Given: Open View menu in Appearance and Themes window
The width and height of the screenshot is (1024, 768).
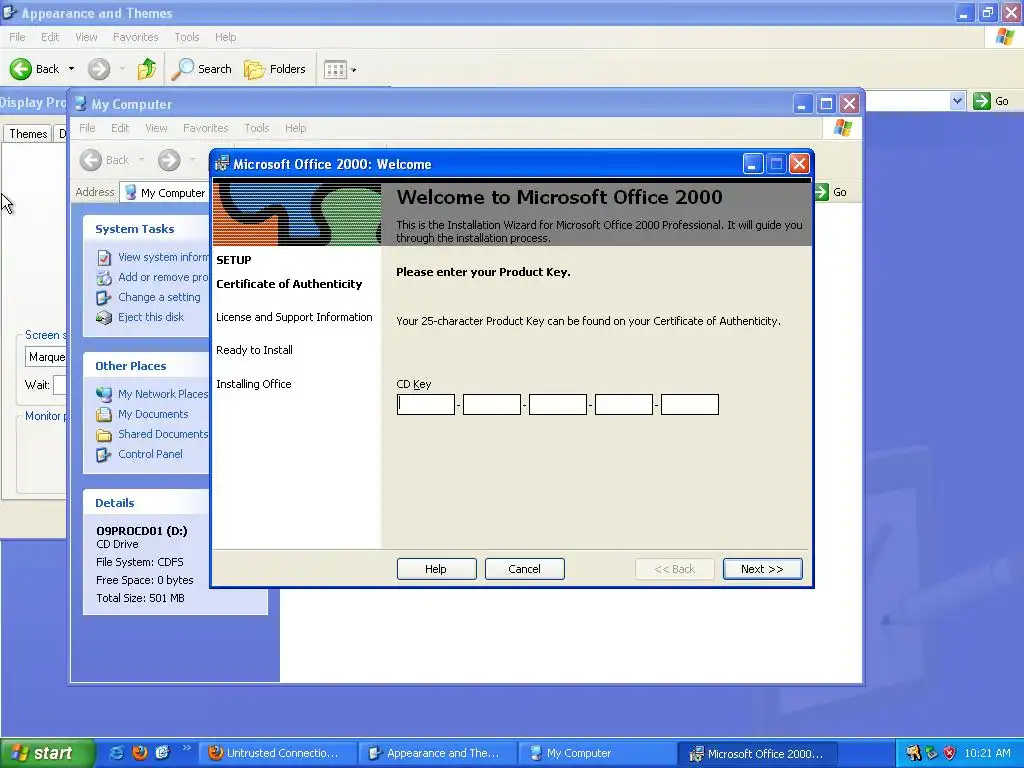Looking at the screenshot, I should coord(86,37).
